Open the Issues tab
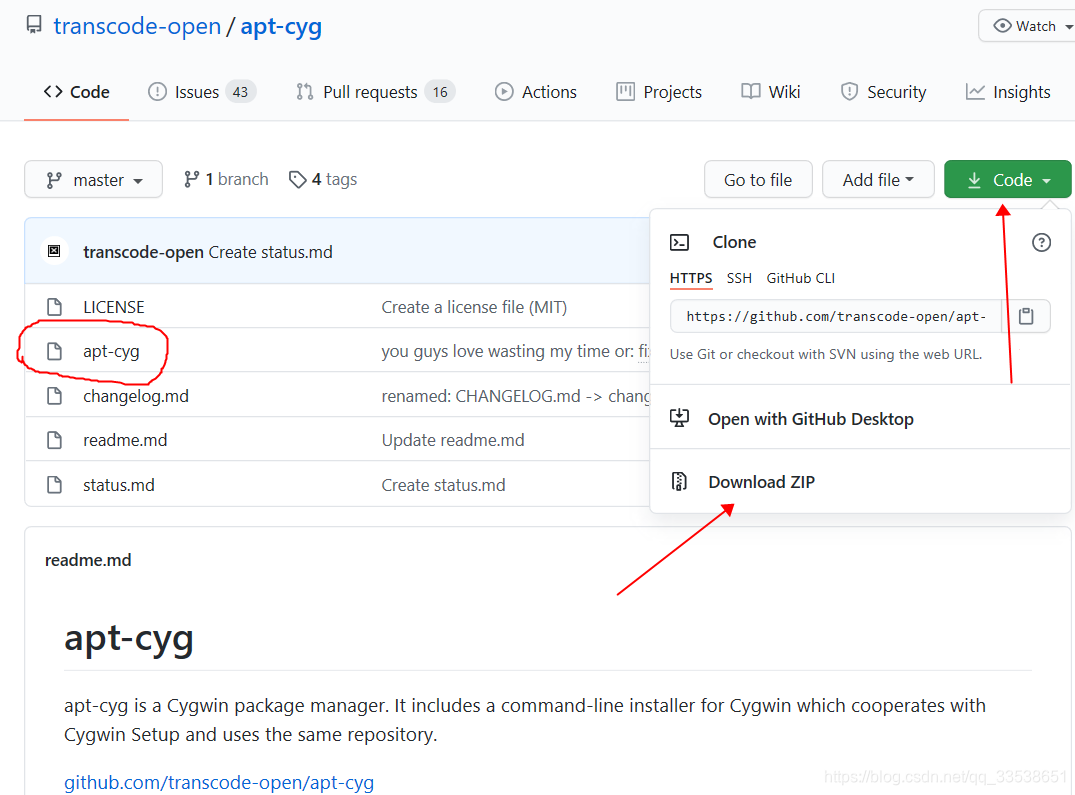Screen dimensions: 1075x795 [x=202, y=92]
